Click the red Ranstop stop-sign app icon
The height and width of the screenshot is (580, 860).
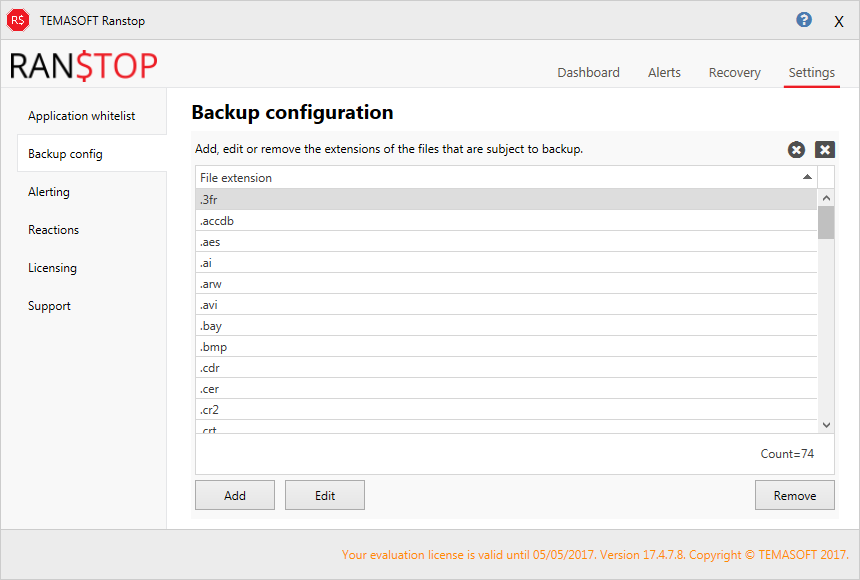point(18,20)
